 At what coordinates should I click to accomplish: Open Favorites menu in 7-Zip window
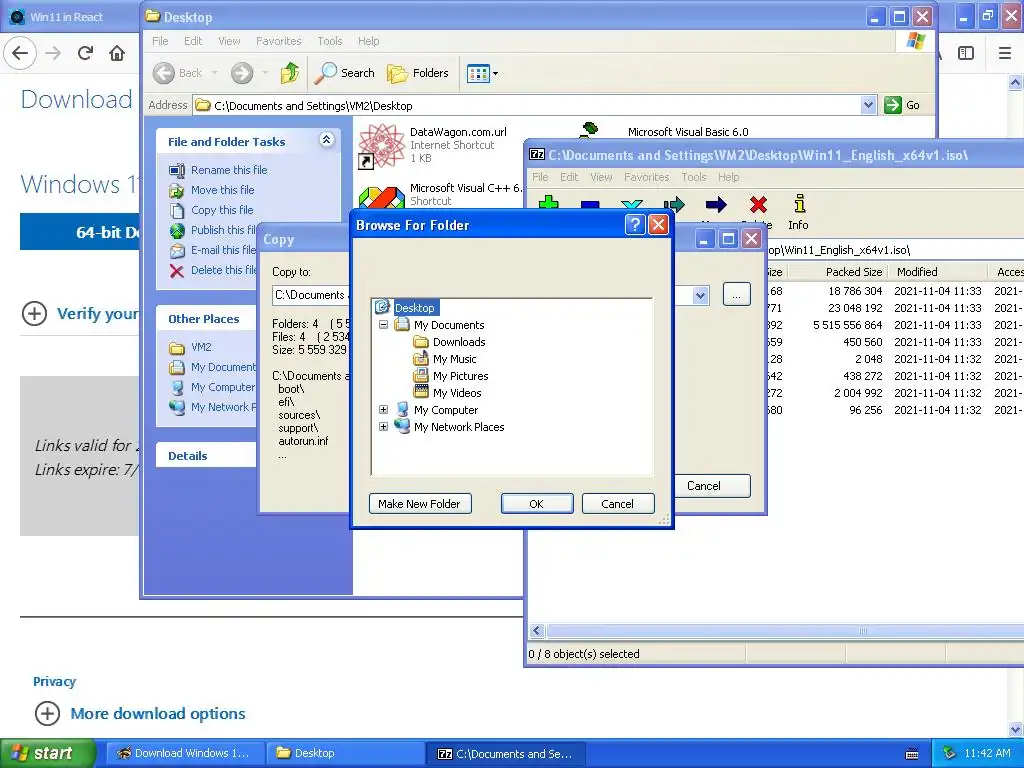click(646, 177)
